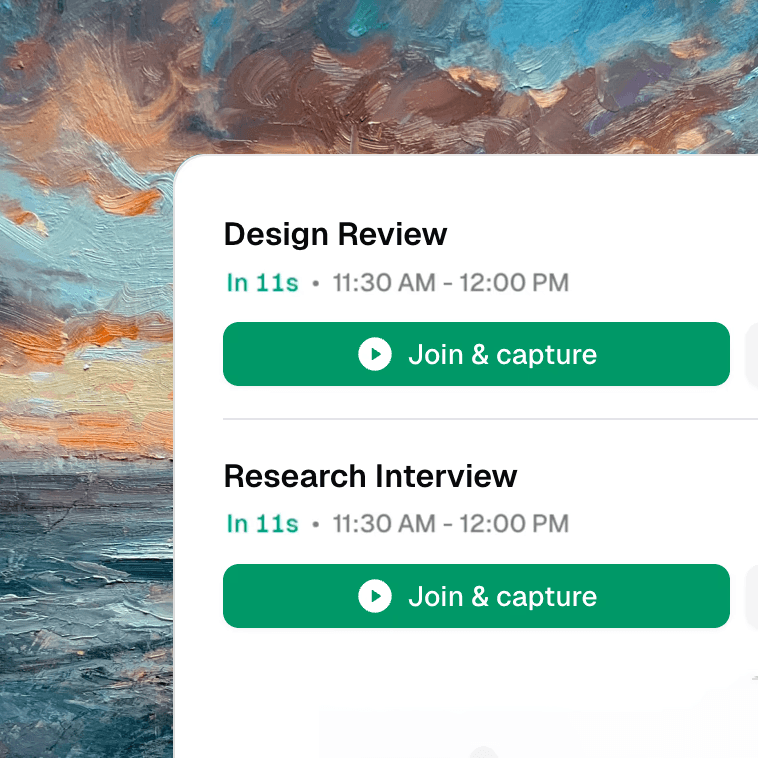Click the bullet separator in Research Interview's time row
Screen dimensions: 758x758
(x=316, y=525)
